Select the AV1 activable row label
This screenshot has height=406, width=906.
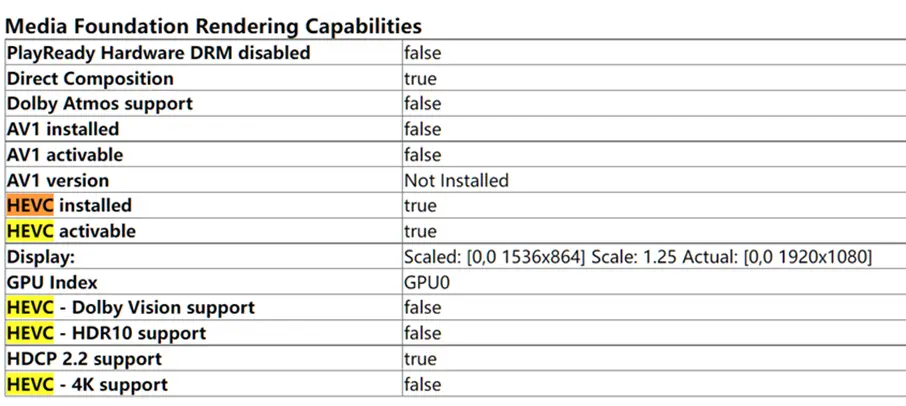point(65,155)
